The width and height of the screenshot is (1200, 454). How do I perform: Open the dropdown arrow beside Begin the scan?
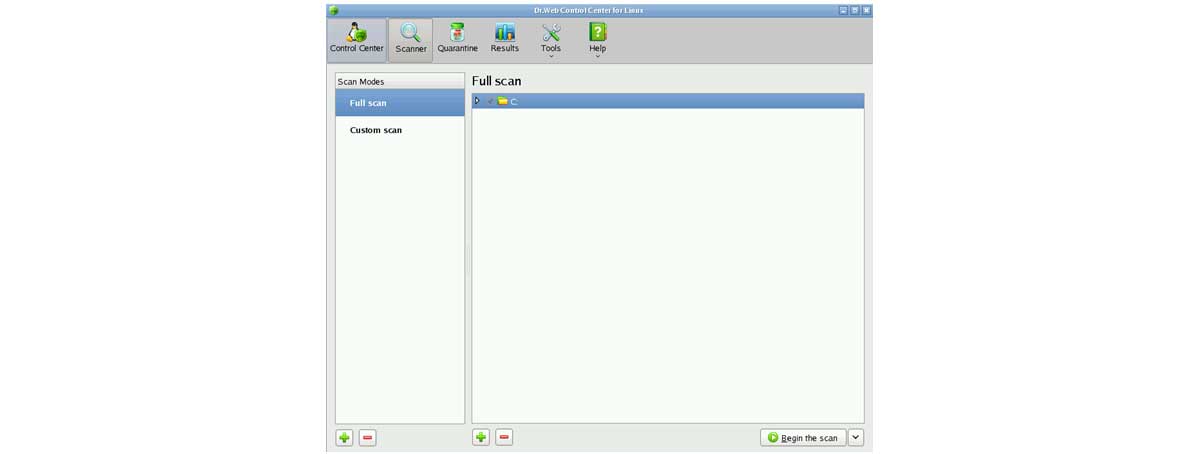coord(856,438)
